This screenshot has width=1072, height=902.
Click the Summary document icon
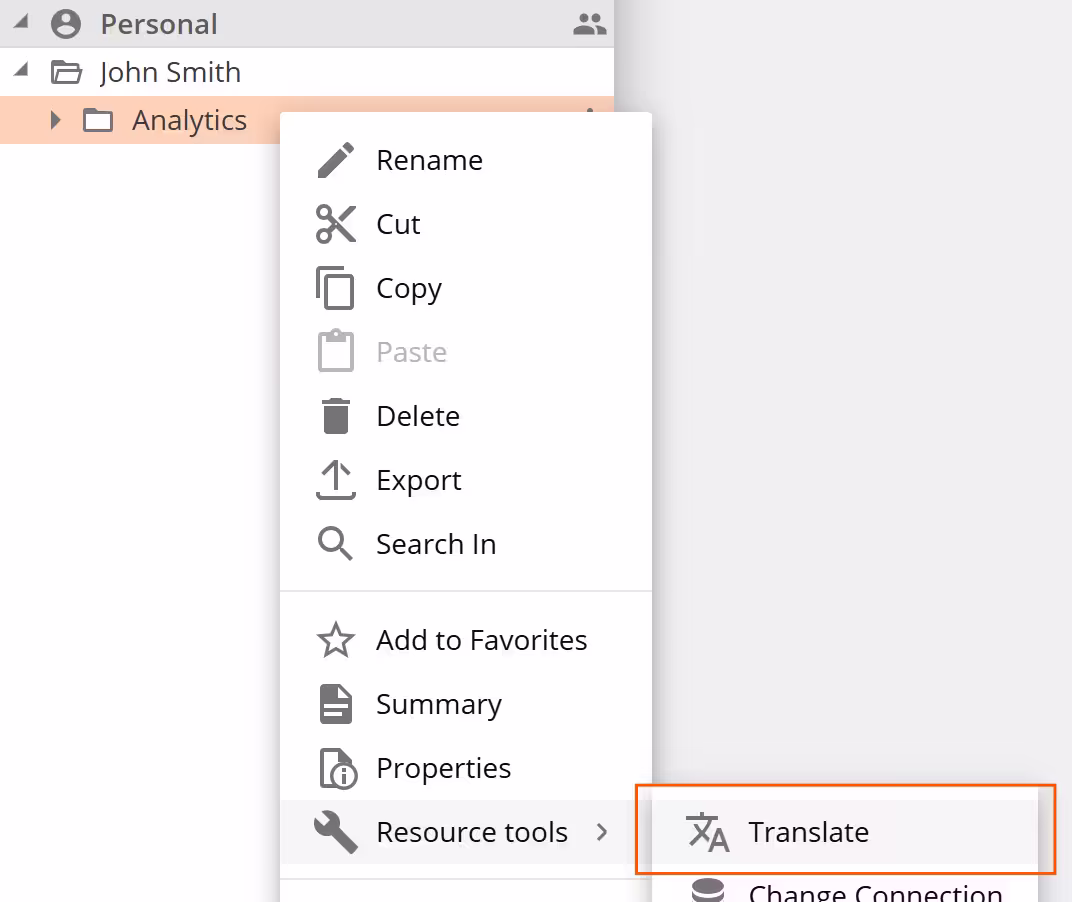point(335,703)
